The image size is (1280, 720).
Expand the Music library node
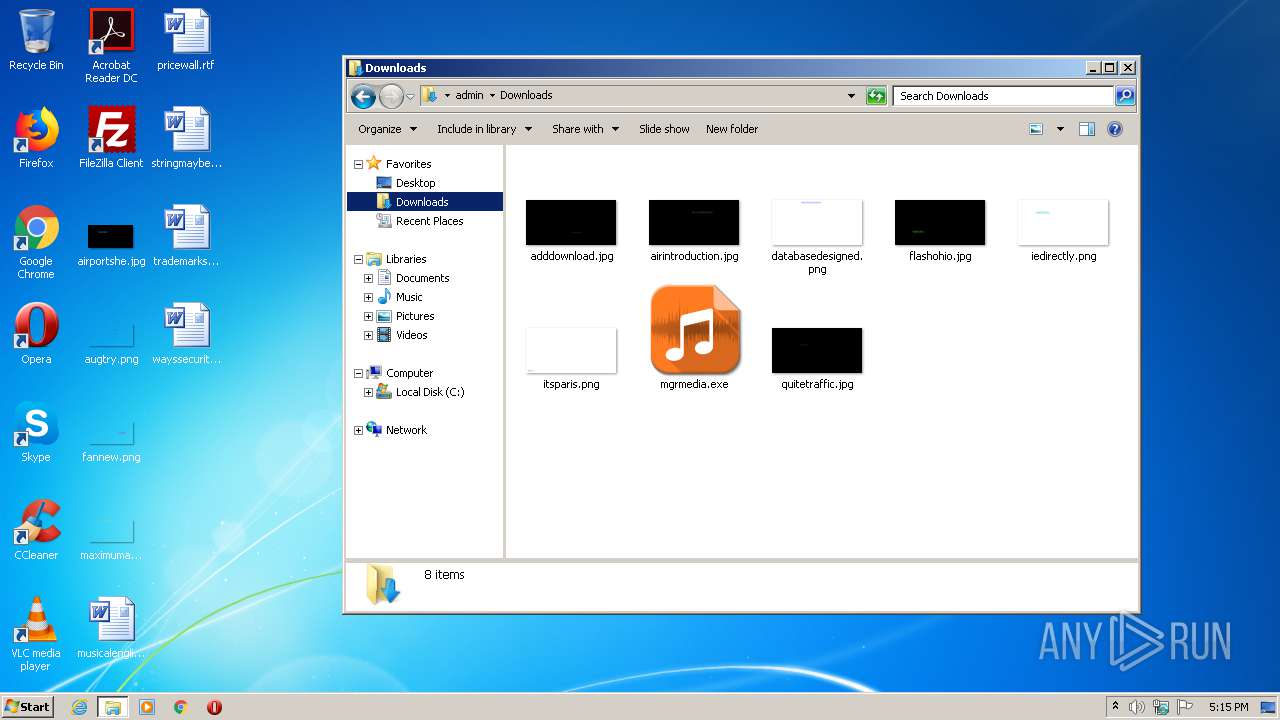click(369, 297)
